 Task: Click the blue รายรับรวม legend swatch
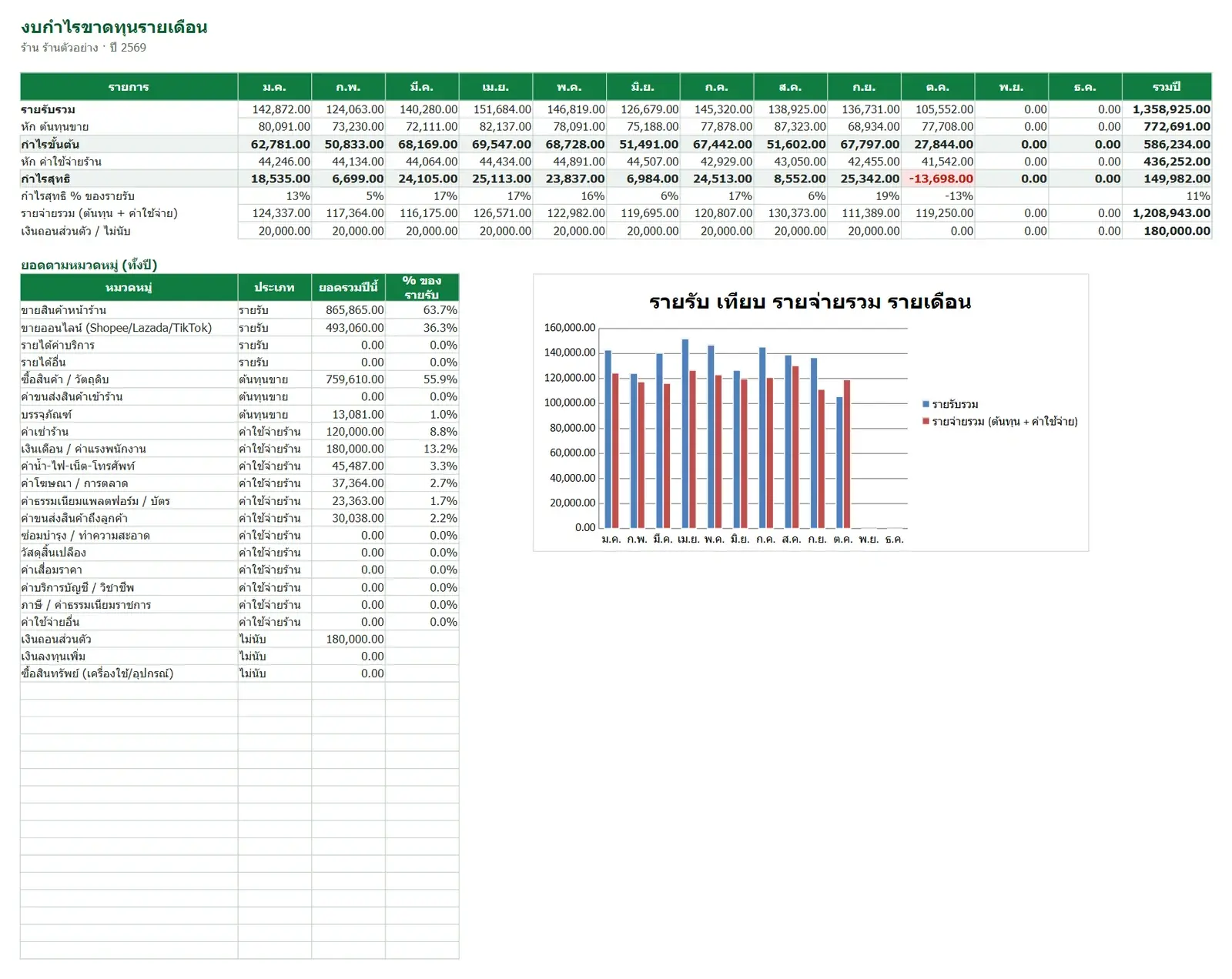[926, 404]
